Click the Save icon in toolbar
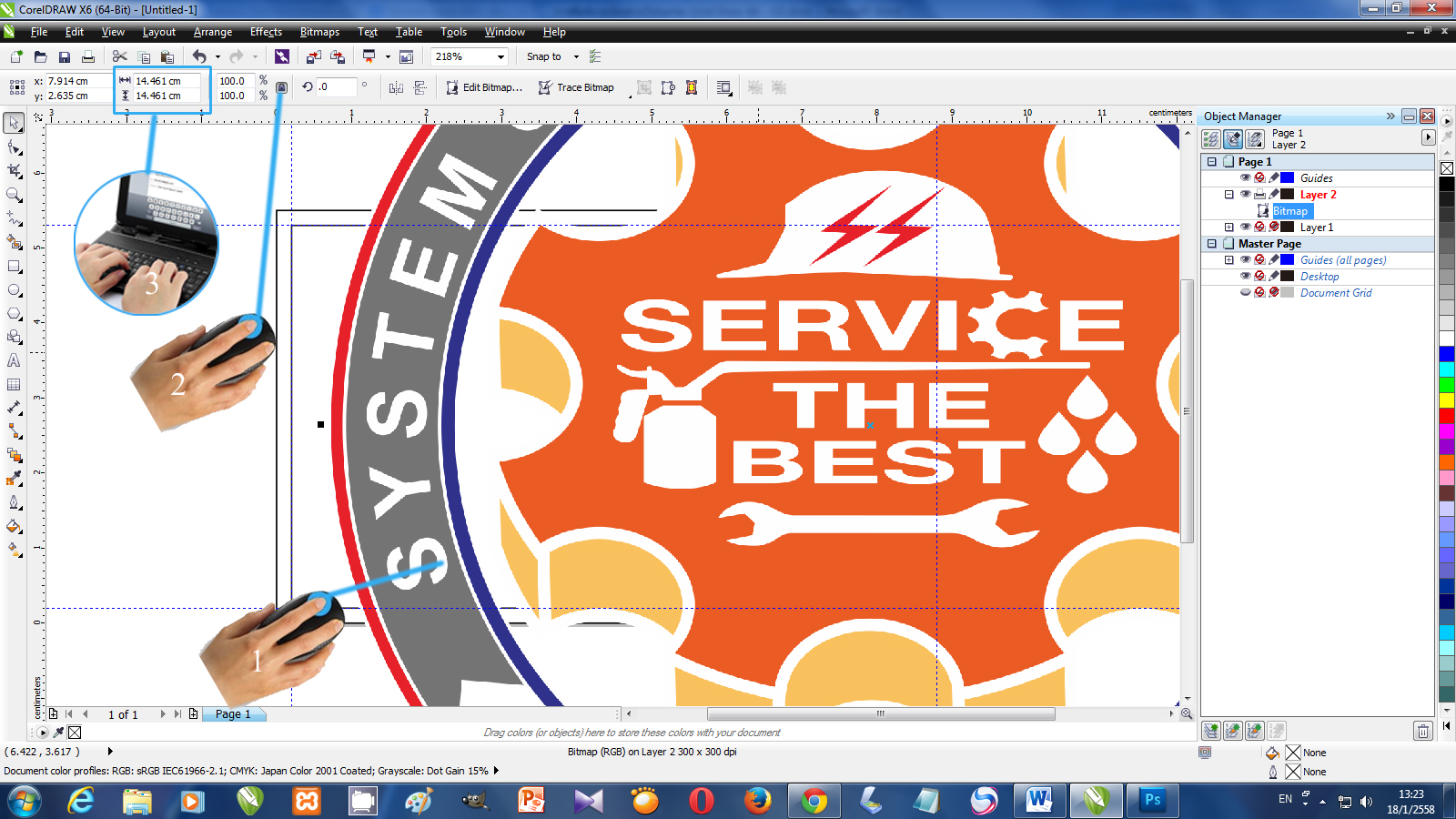Viewport: 1456px width, 819px height. point(65,56)
